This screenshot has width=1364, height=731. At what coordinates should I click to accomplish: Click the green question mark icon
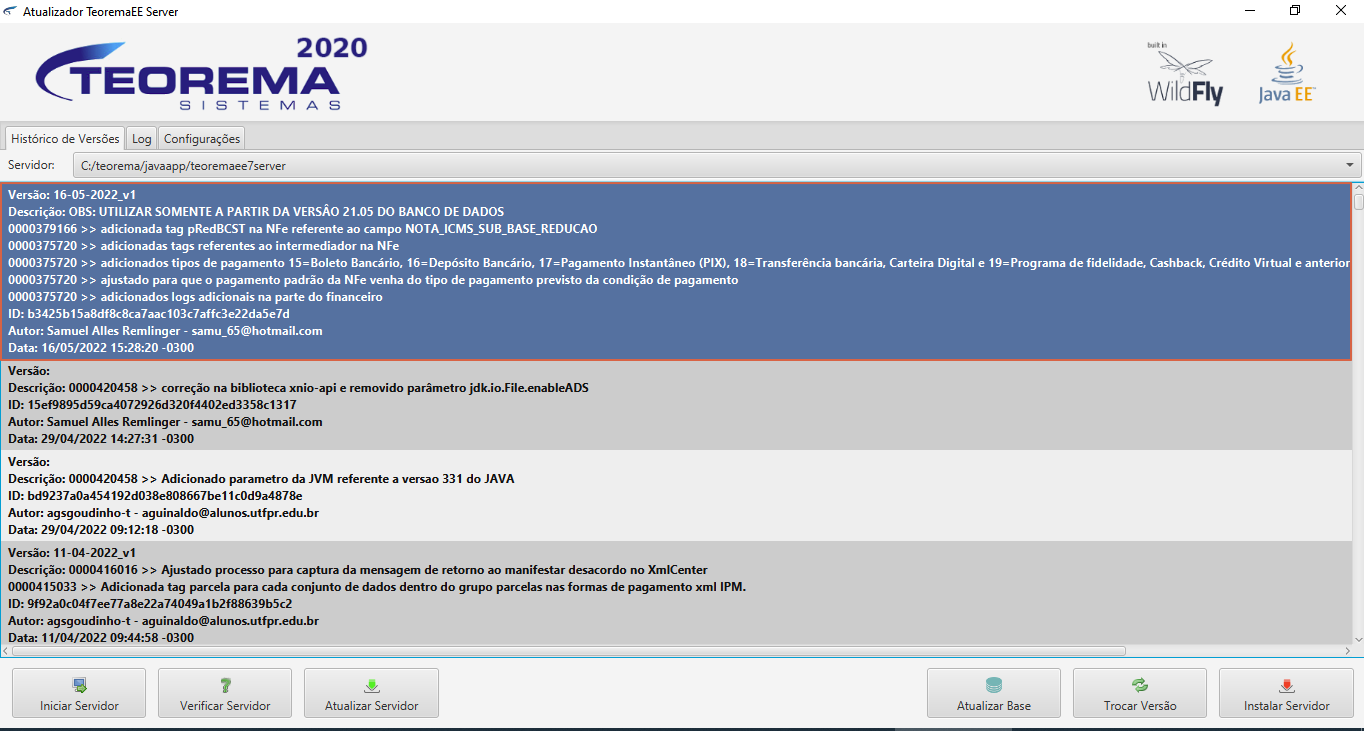click(225, 685)
